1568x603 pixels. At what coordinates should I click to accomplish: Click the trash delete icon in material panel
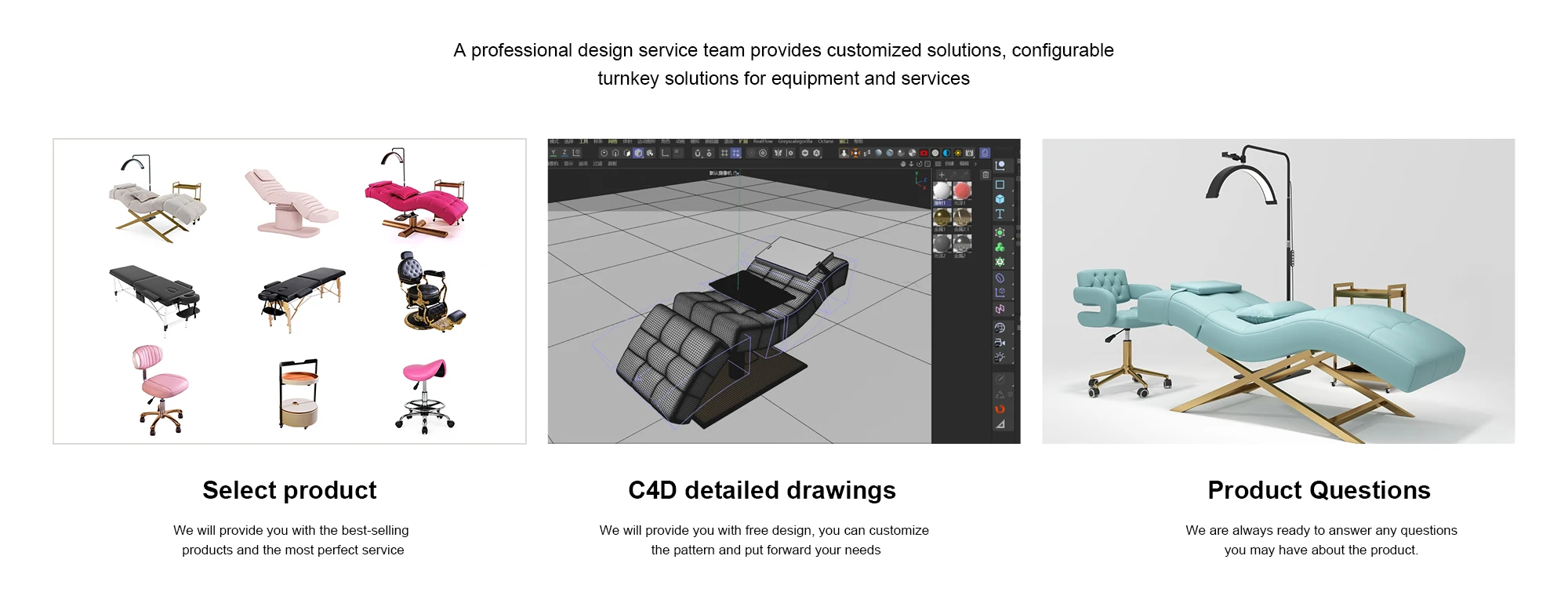(x=985, y=174)
